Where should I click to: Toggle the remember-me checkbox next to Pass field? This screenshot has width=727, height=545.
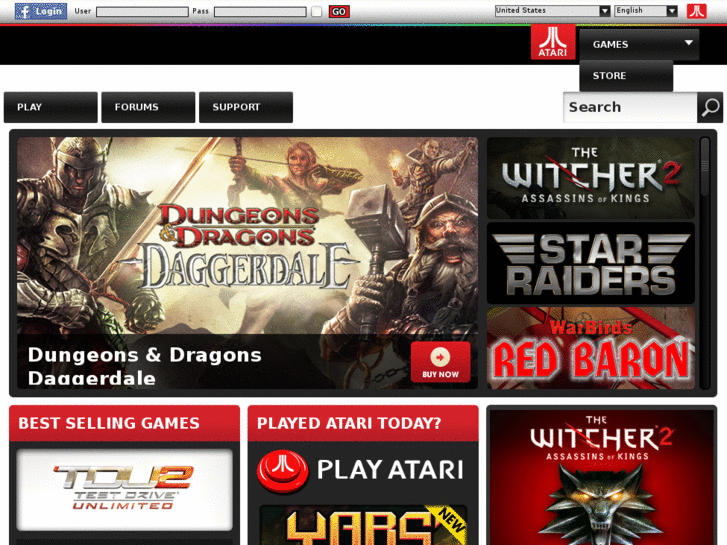(317, 12)
